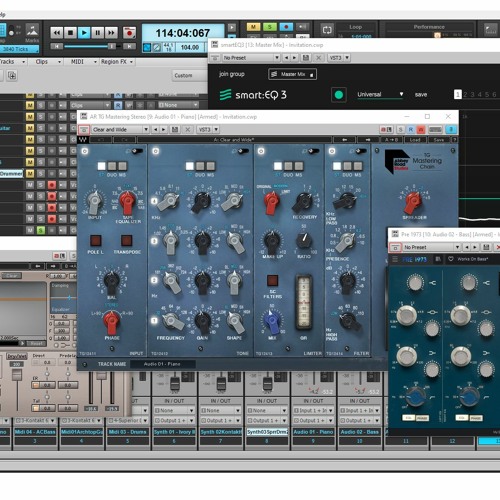
Task: Toggle power of the TG Input module
Action: pyautogui.click(x=85, y=151)
